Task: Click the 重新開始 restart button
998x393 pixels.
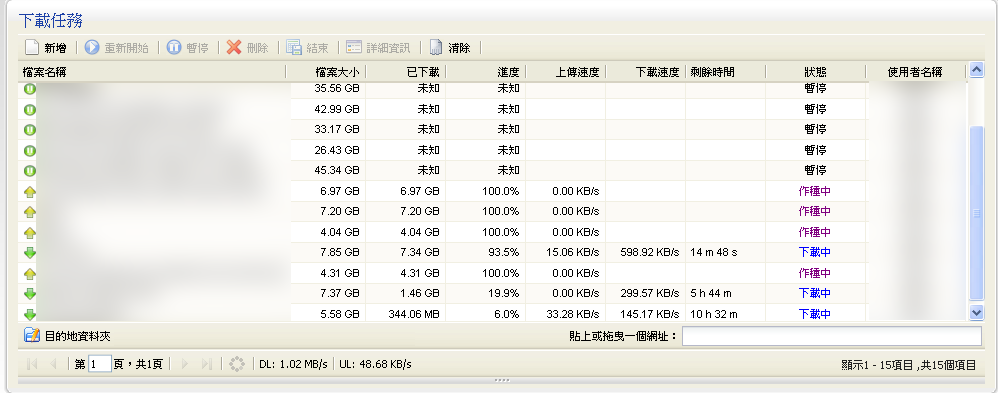Action: tap(116, 48)
